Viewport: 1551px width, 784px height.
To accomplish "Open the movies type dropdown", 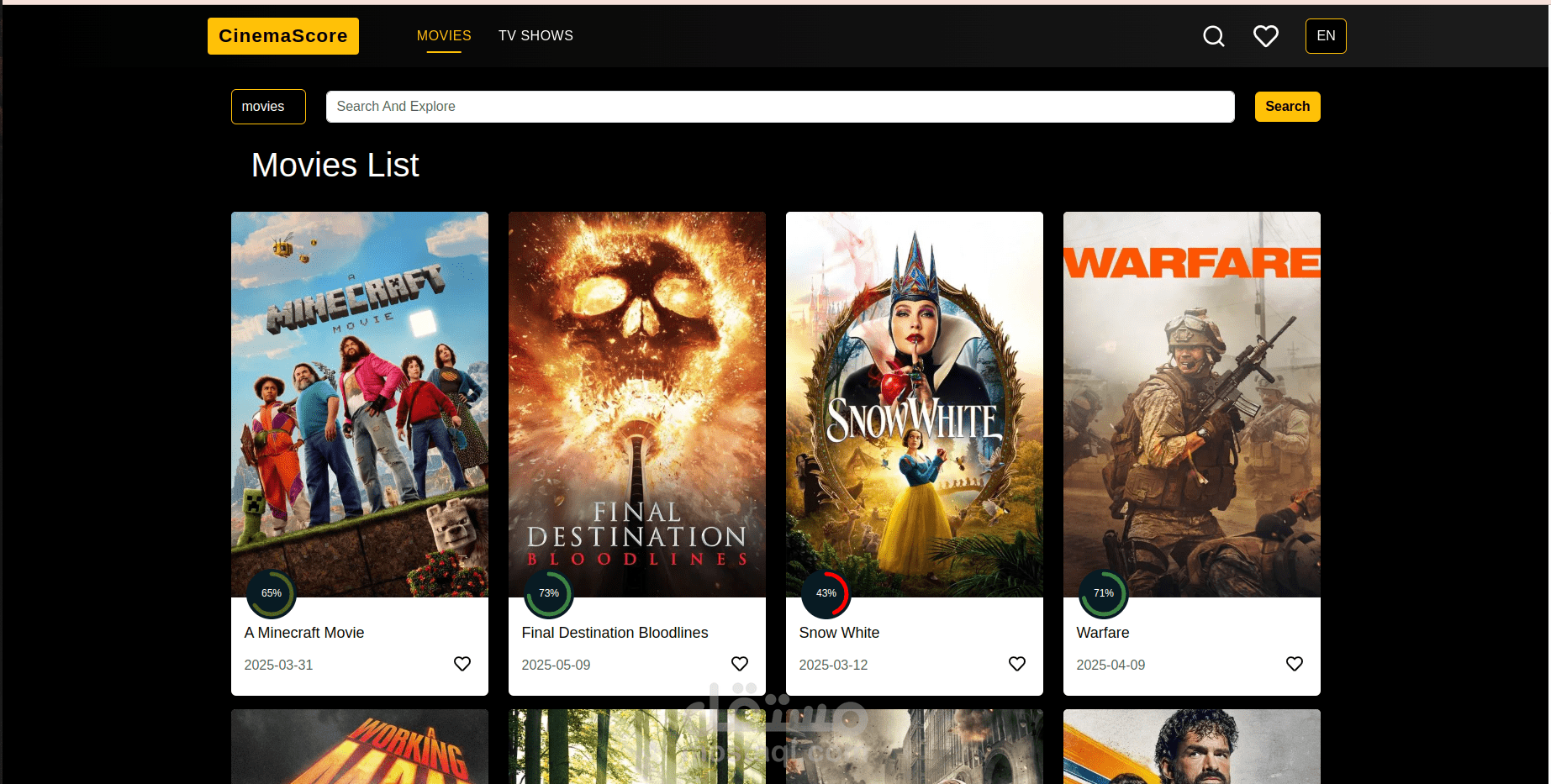I will tap(268, 107).
